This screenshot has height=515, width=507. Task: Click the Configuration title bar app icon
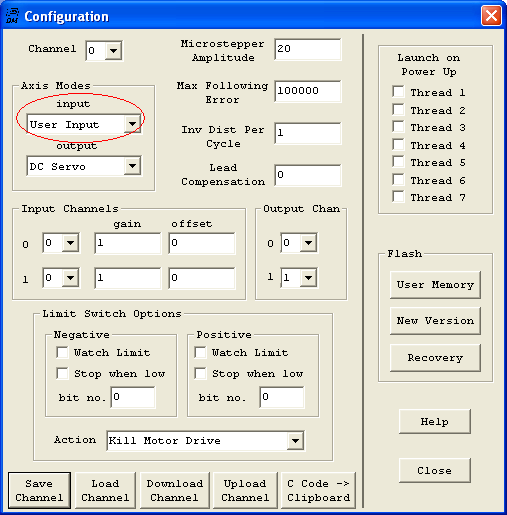point(12,16)
